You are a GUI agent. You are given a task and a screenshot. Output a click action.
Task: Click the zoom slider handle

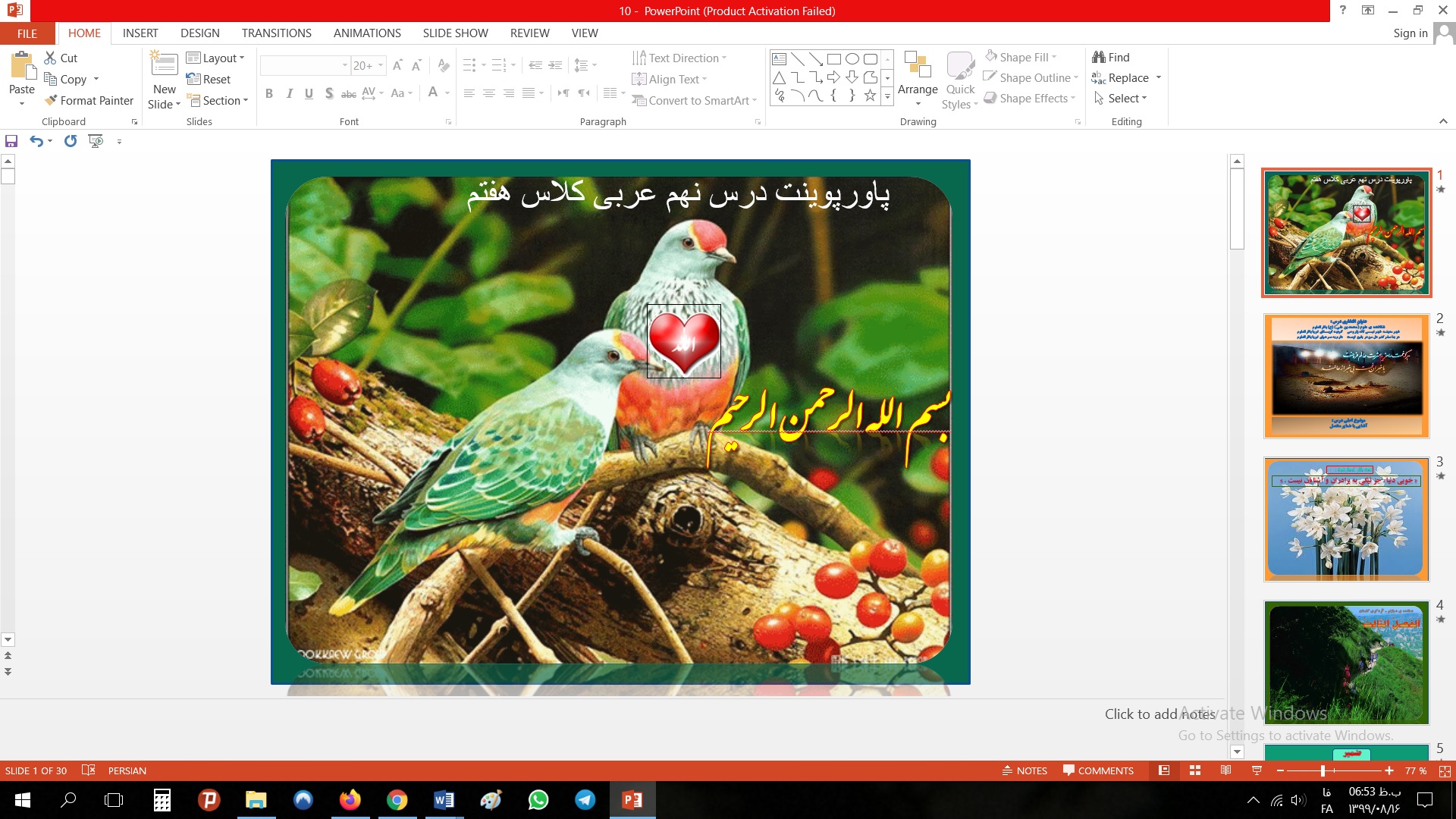[x=1323, y=770]
